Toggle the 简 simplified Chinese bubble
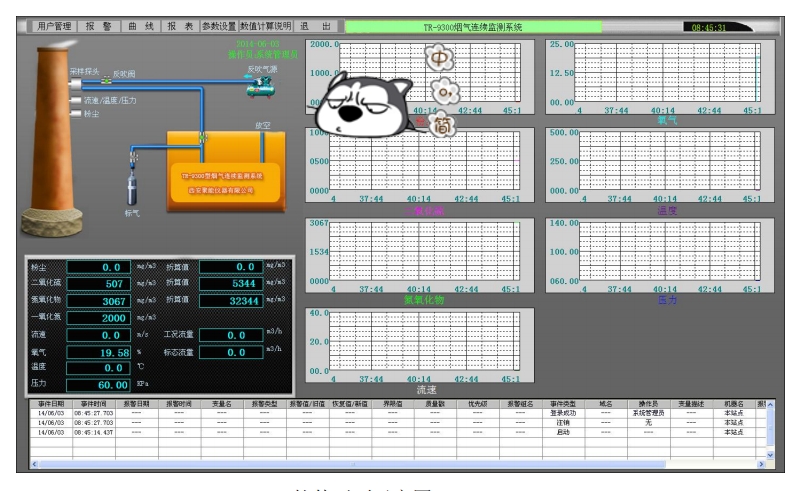 click(442, 126)
